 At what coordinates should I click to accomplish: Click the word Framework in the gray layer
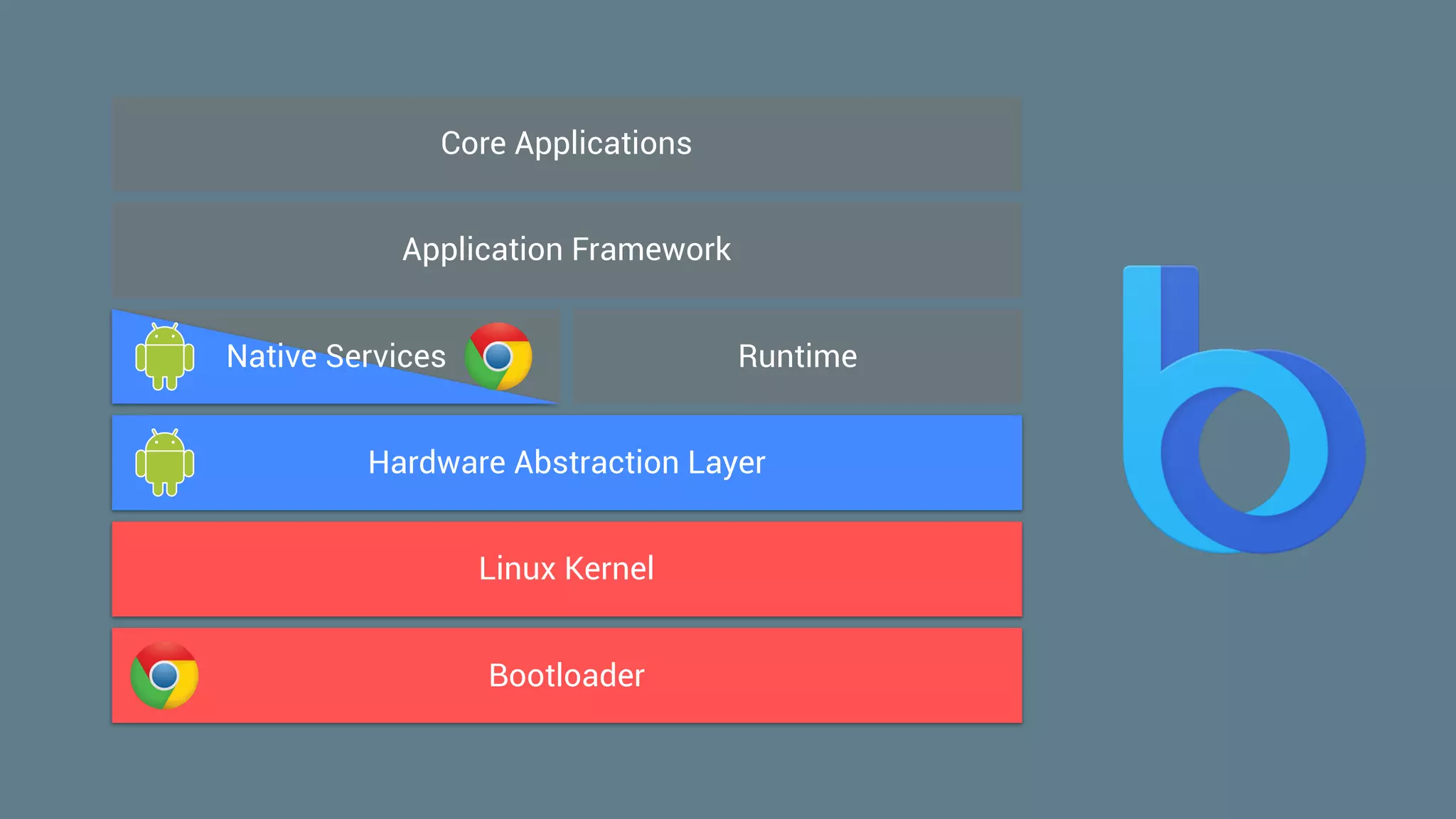[651, 250]
